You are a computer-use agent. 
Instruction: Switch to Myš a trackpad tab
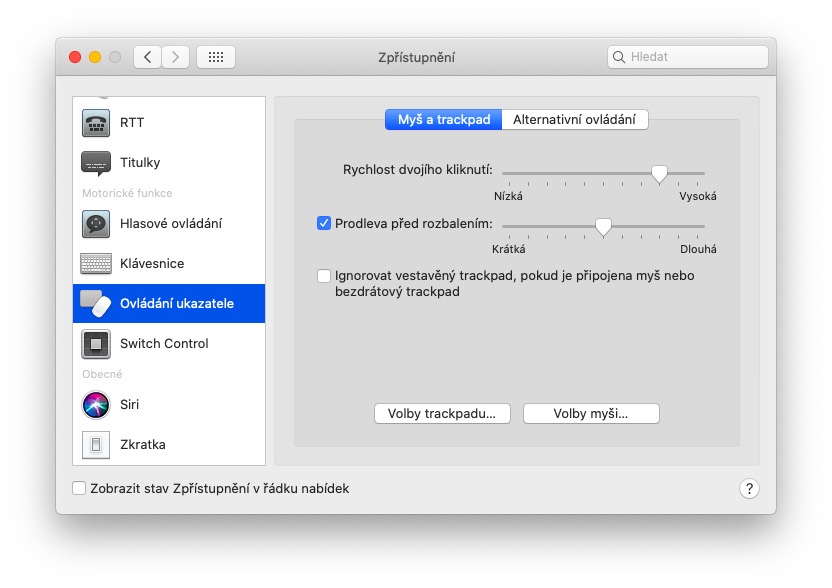(x=444, y=119)
